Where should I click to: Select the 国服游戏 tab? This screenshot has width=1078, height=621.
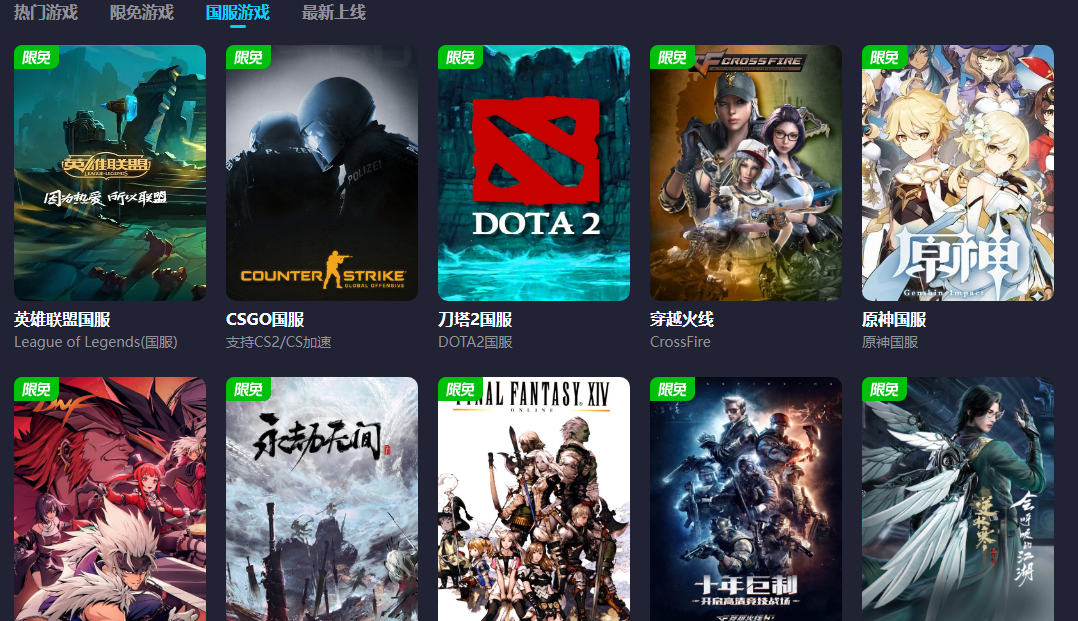(x=237, y=12)
